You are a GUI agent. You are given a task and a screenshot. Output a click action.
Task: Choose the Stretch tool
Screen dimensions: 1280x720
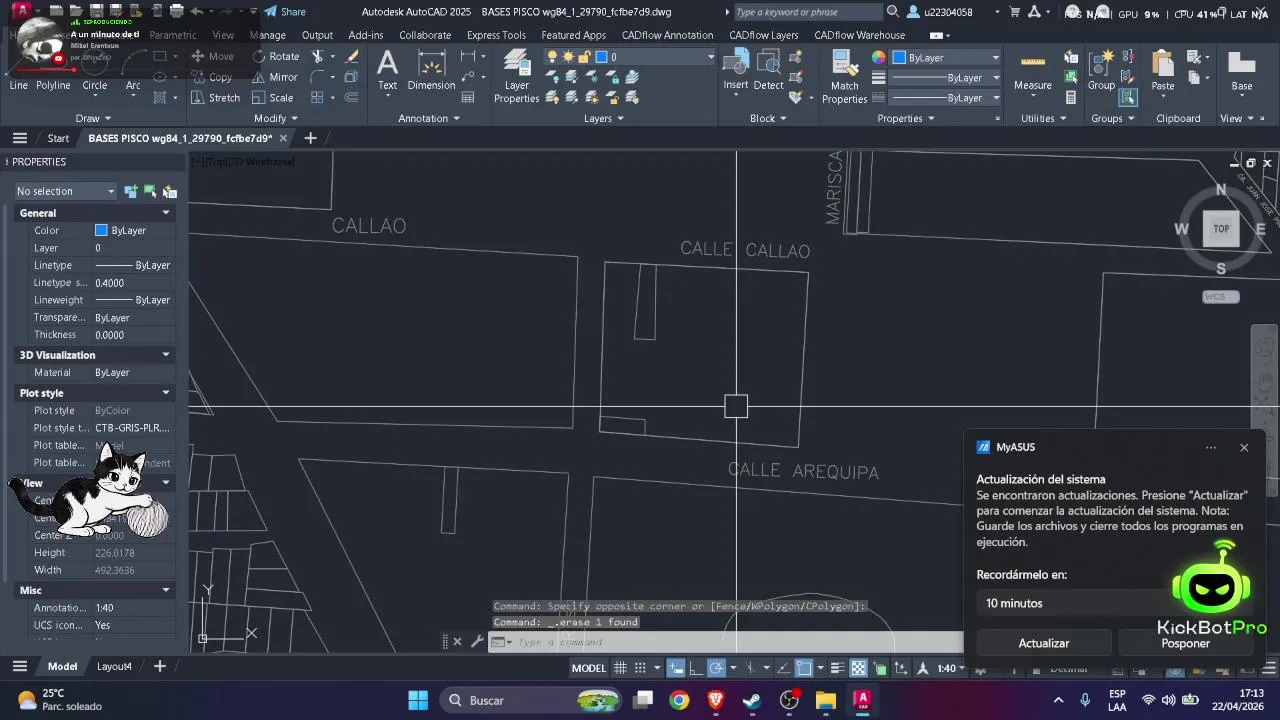216,98
